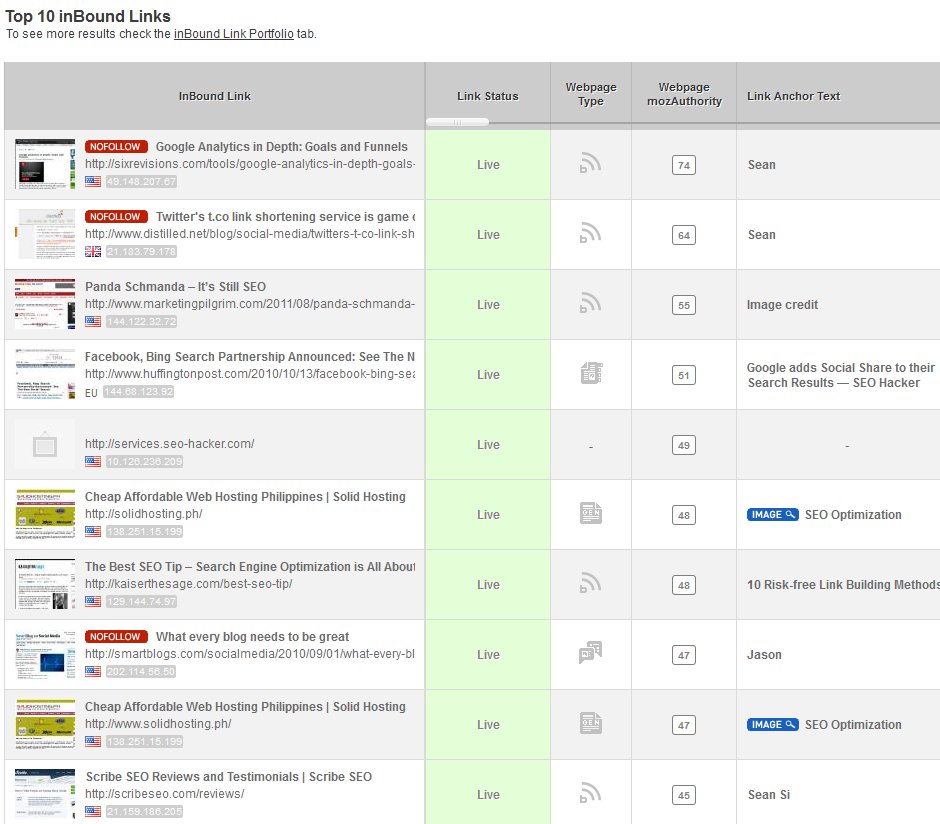The width and height of the screenshot is (940, 824).
Task: Click page type icon for solidhosting.ph row
Action: pos(590,514)
